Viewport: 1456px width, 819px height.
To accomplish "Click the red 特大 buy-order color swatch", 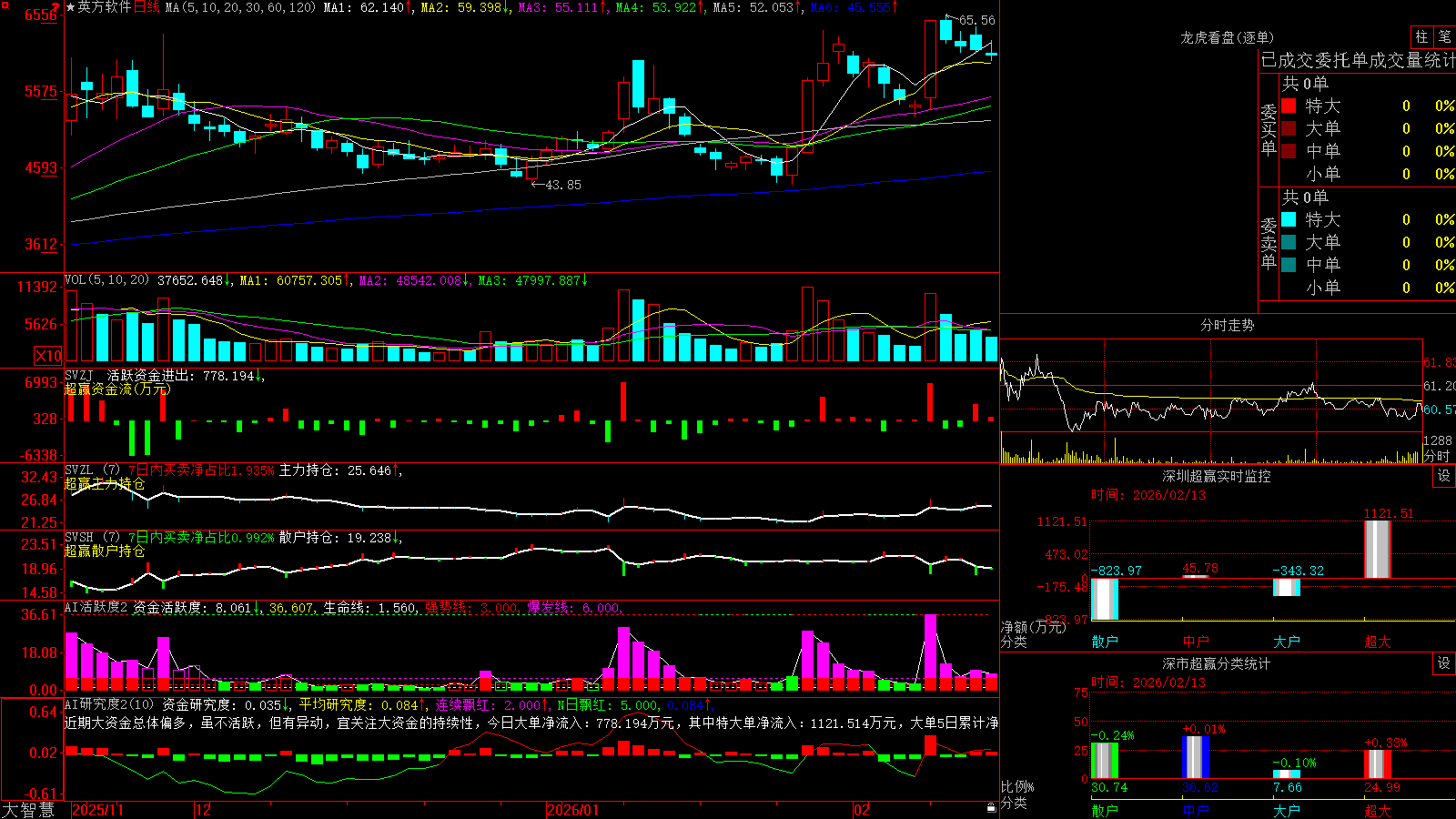I will point(1289,106).
